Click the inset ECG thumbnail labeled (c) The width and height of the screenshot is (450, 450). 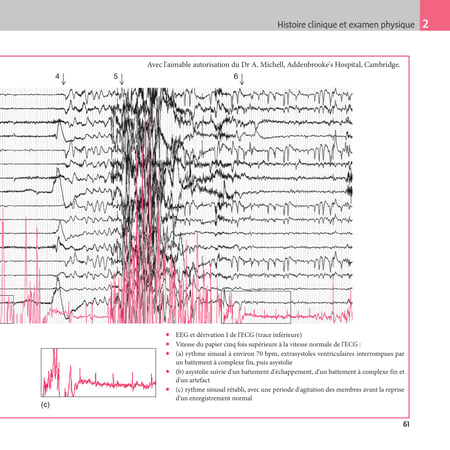98,372
